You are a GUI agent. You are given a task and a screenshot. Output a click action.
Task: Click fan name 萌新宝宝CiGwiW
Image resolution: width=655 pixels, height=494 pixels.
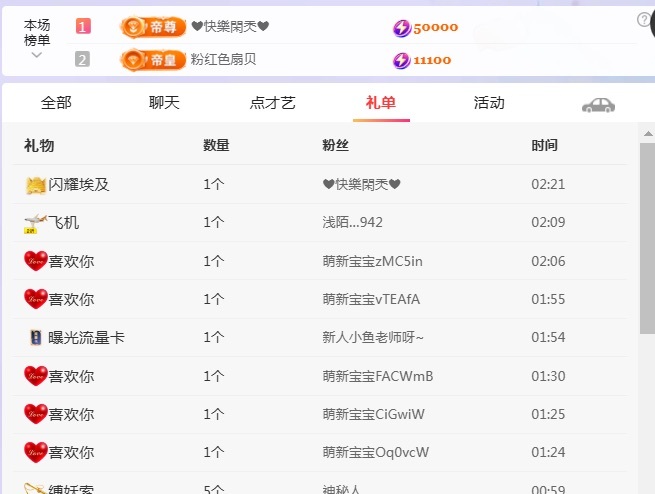(x=373, y=414)
